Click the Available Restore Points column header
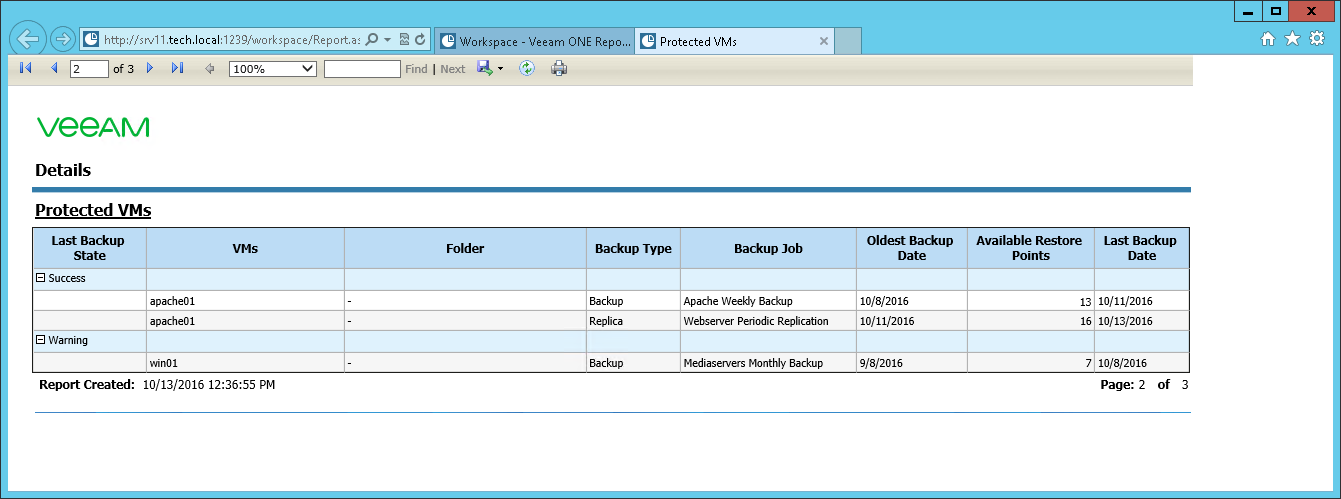1341x499 pixels. (1030, 248)
